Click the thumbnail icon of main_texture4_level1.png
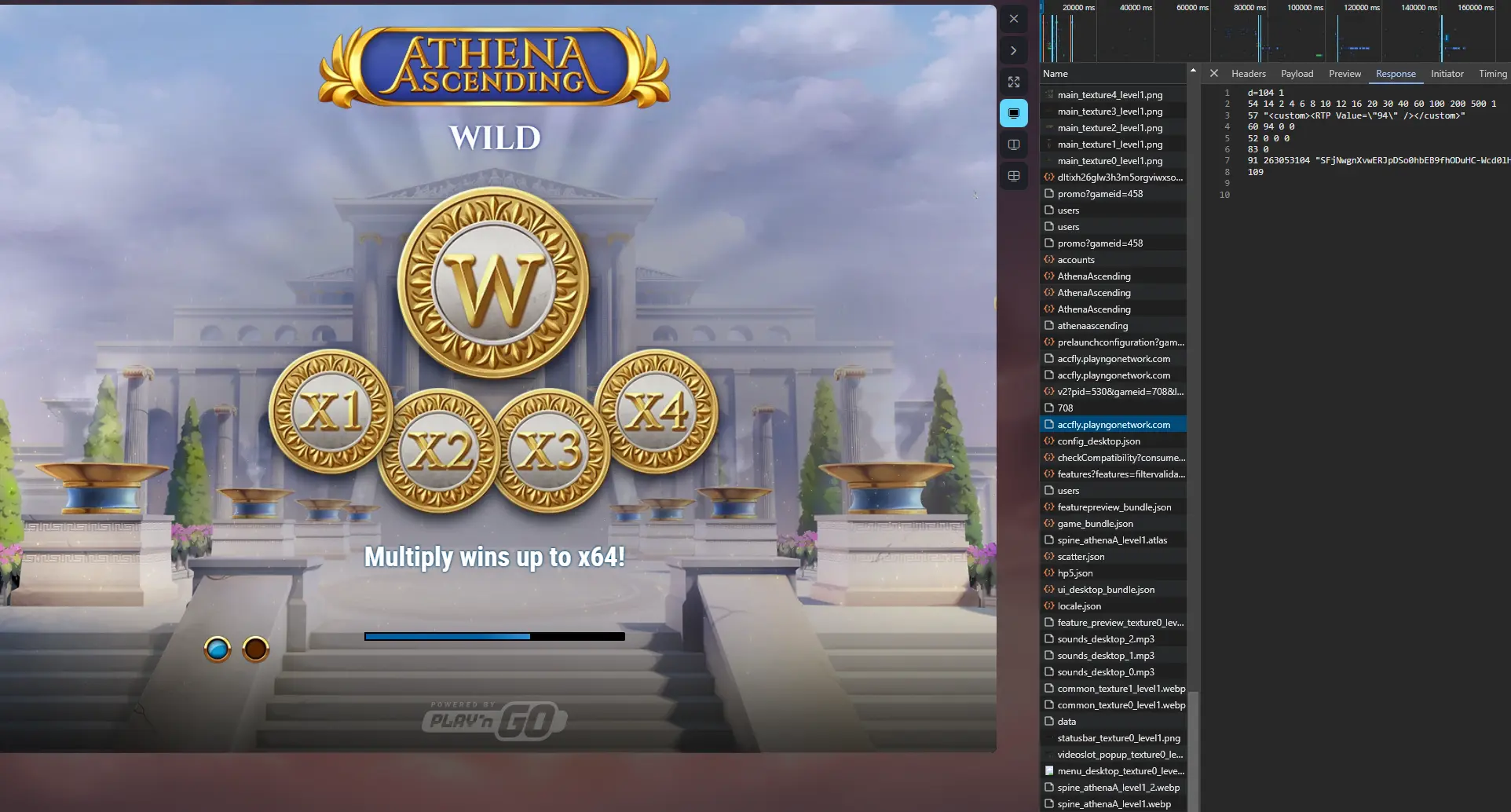 (x=1048, y=94)
